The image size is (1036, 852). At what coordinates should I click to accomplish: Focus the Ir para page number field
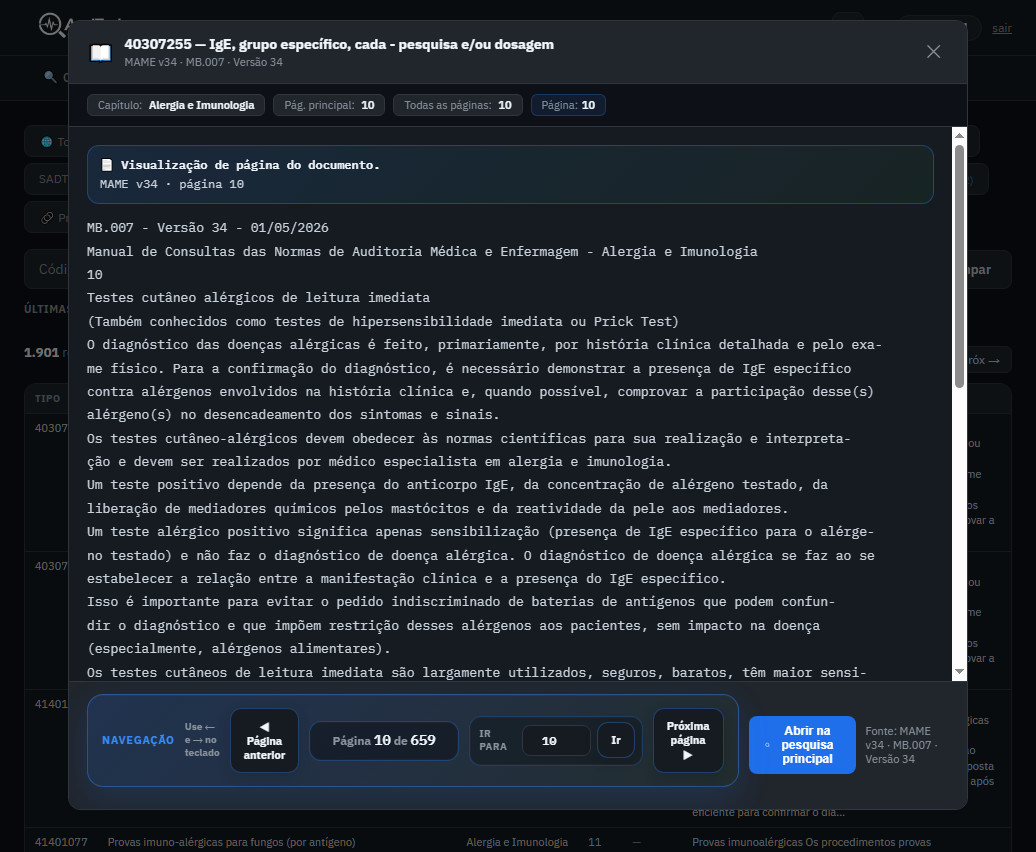pyautogui.click(x=556, y=741)
